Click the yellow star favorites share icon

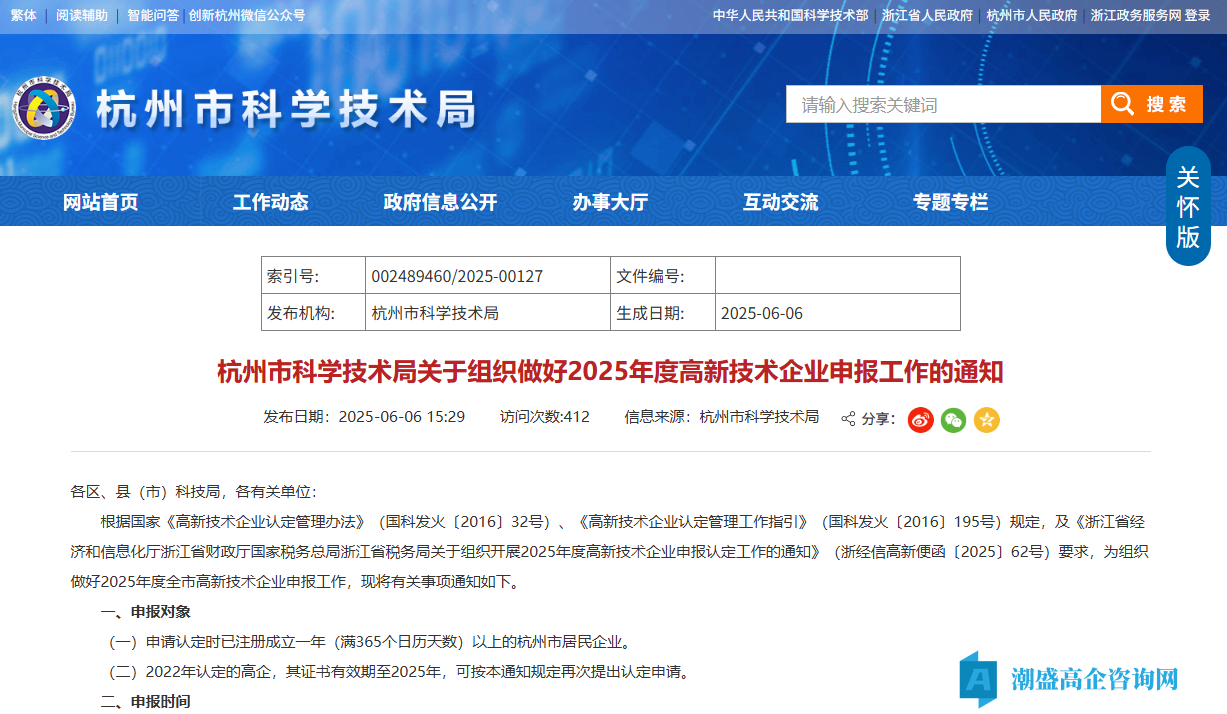pyautogui.click(x=986, y=420)
